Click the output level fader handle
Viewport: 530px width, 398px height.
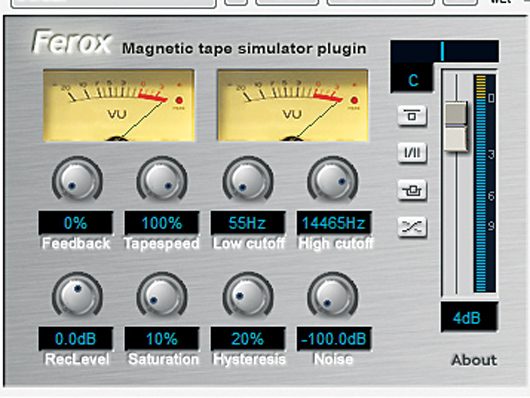[456, 126]
